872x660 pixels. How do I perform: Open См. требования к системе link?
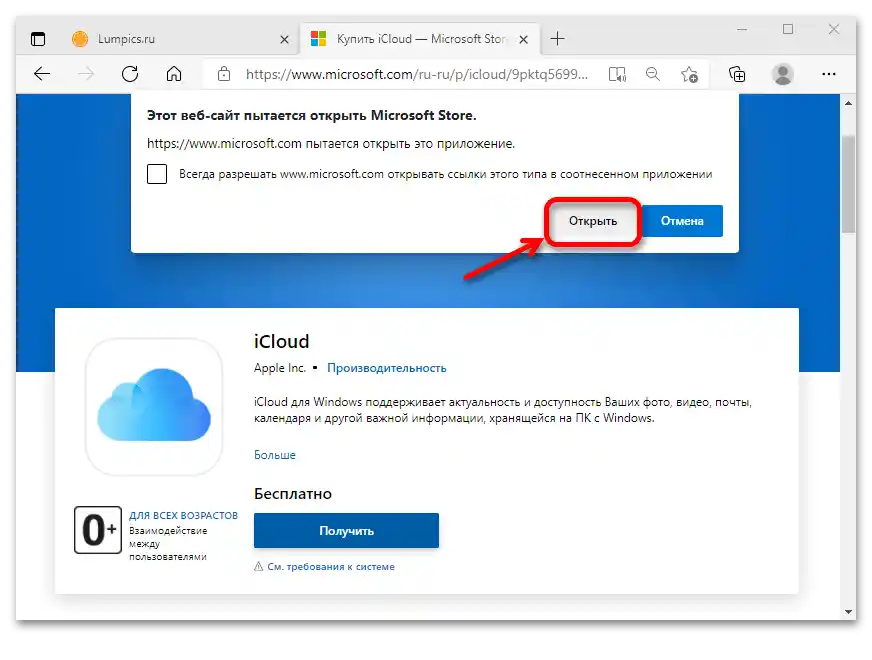pyautogui.click(x=330, y=567)
